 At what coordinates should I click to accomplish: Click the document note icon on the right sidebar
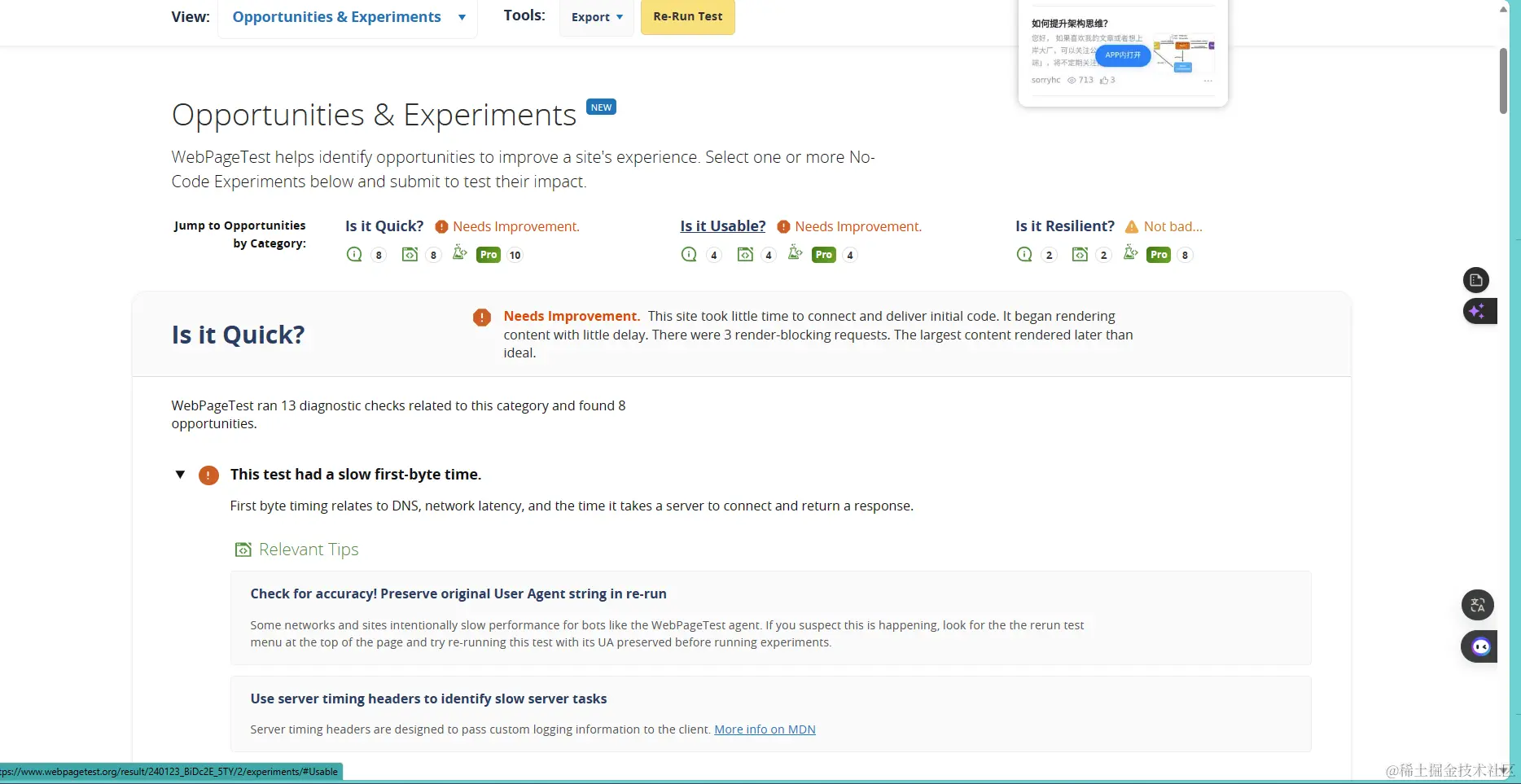pyautogui.click(x=1476, y=280)
